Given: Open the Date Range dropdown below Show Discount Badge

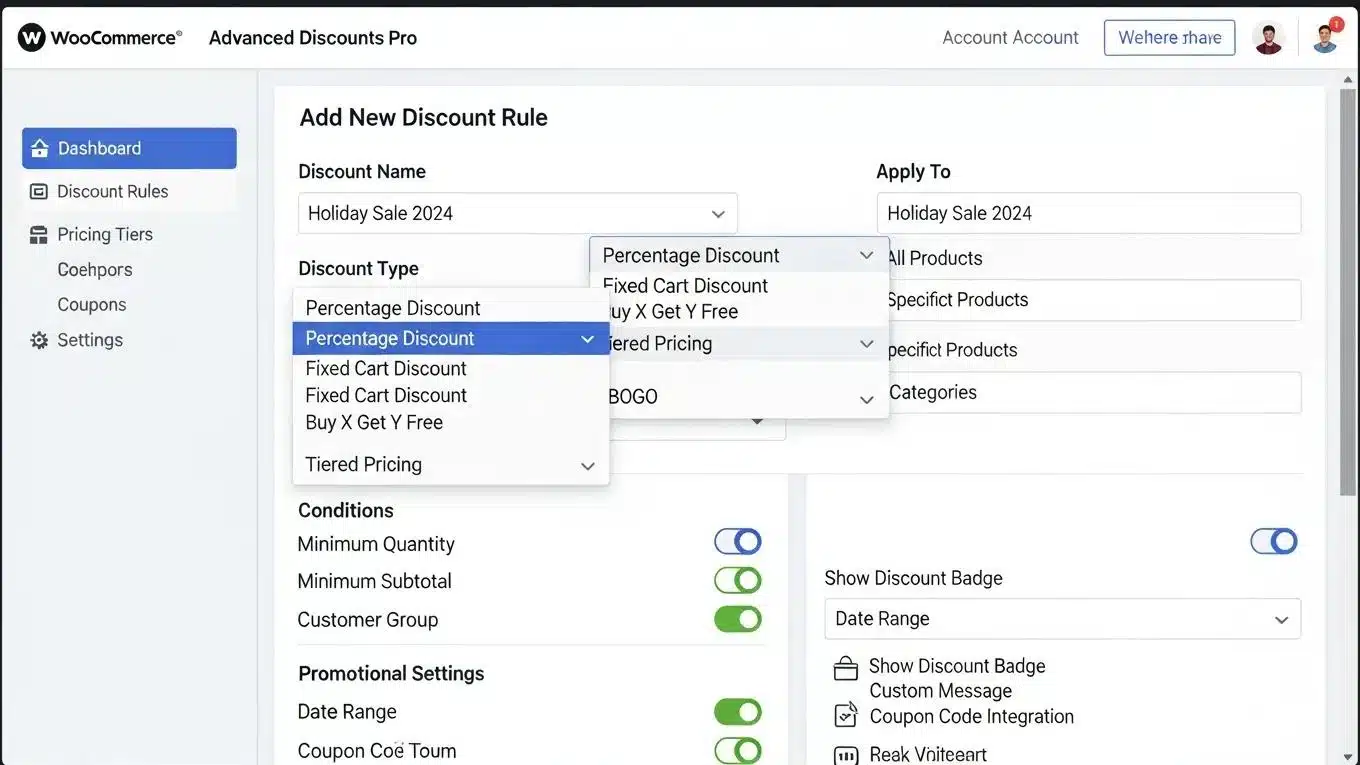Looking at the screenshot, I should point(1062,619).
